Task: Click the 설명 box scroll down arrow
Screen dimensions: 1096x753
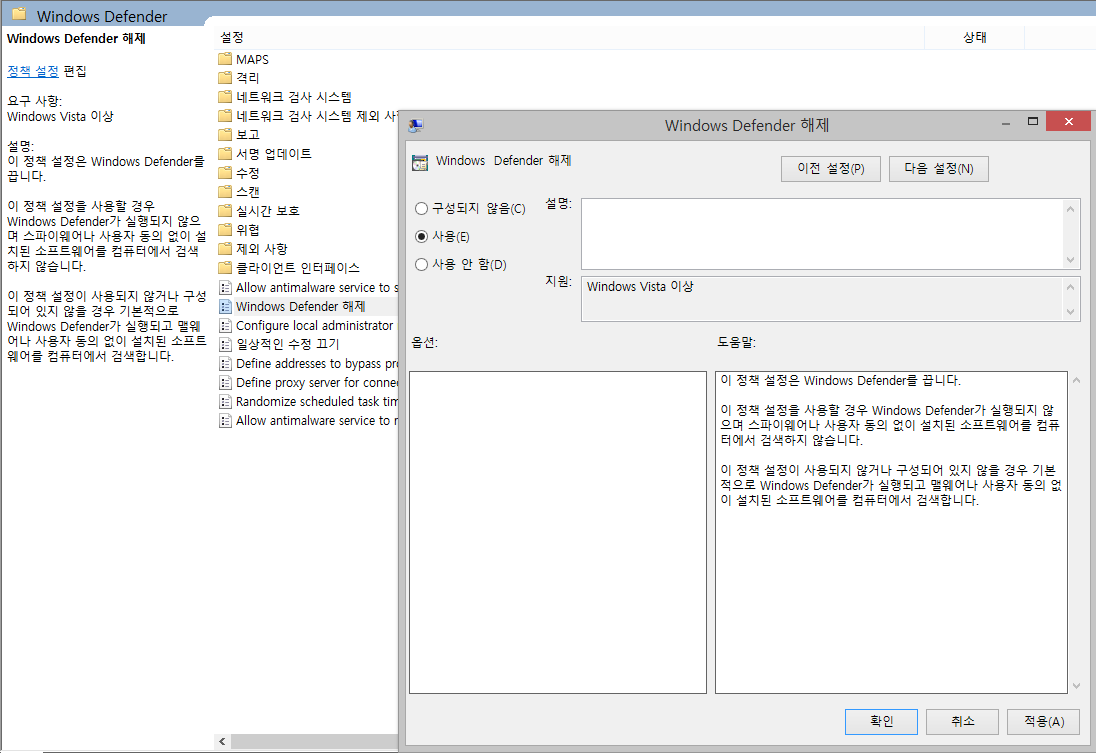Action: click(1070, 259)
